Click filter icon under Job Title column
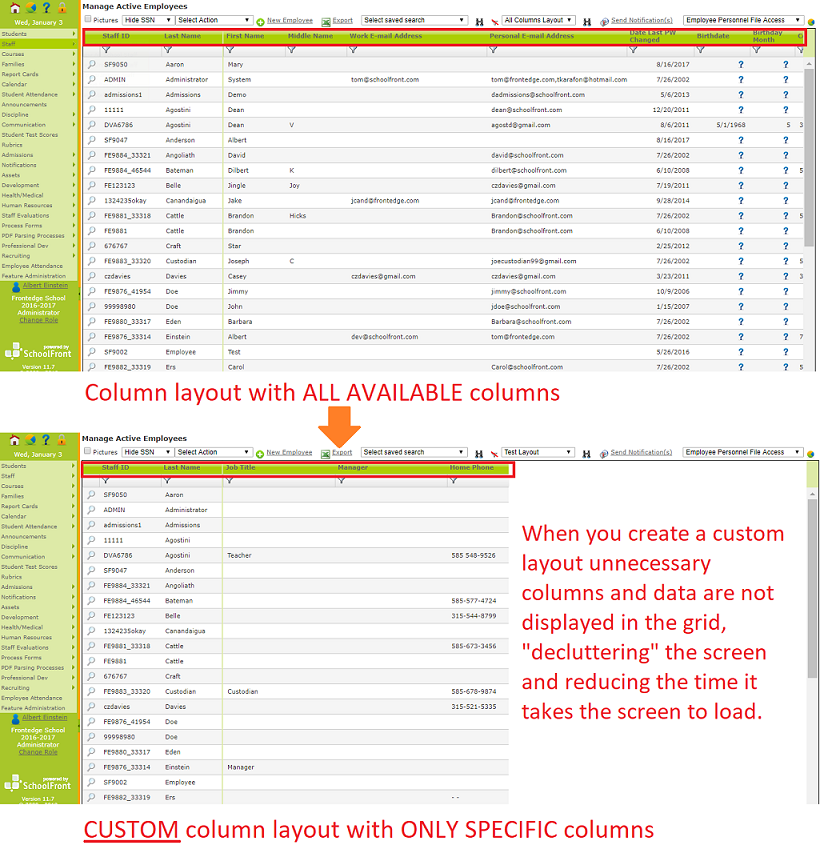The height and width of the screenshot is (845, 824). [230, 481]
